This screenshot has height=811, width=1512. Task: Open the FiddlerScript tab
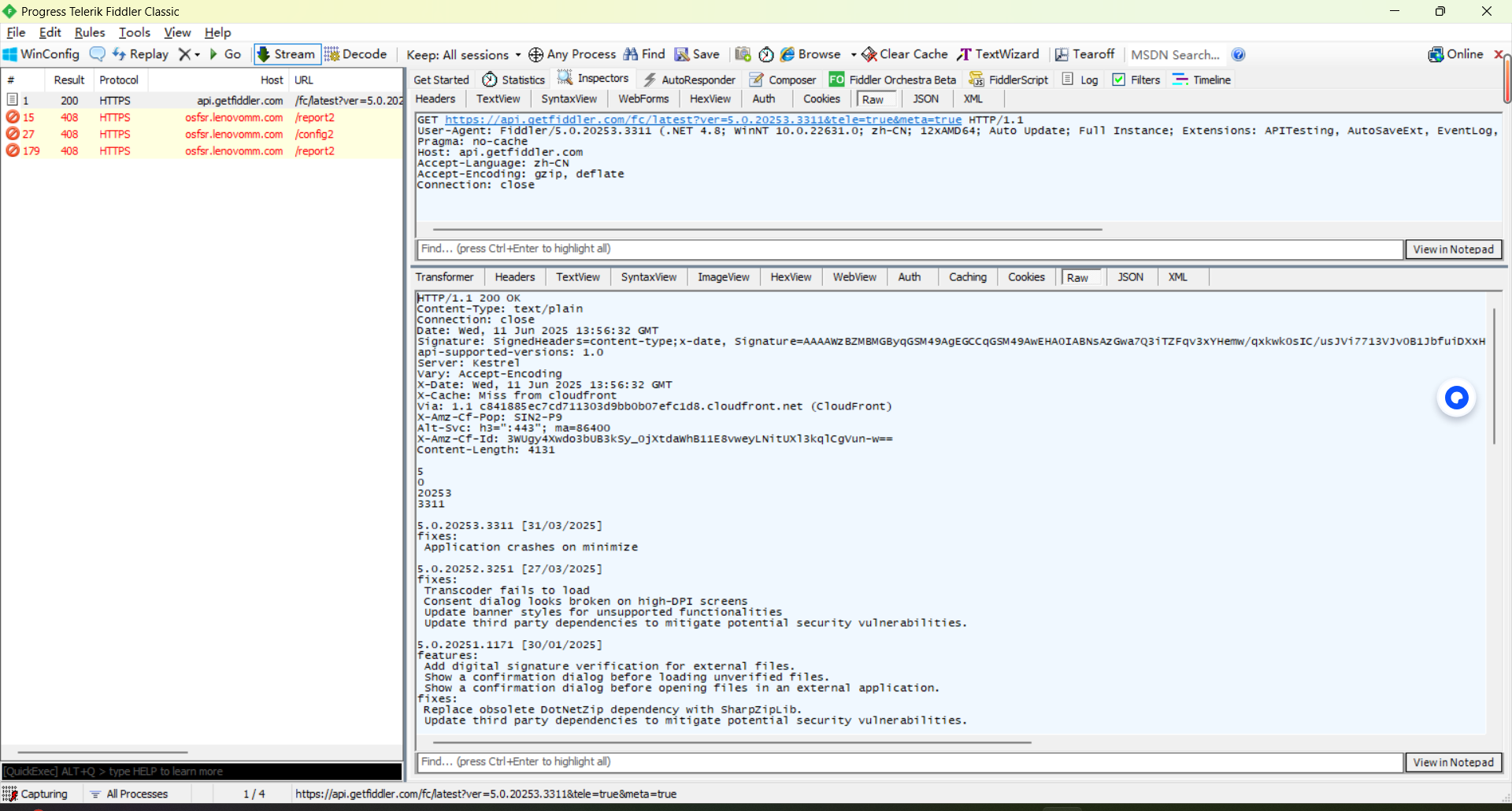pyautogui.click(x=1009, y=80)
